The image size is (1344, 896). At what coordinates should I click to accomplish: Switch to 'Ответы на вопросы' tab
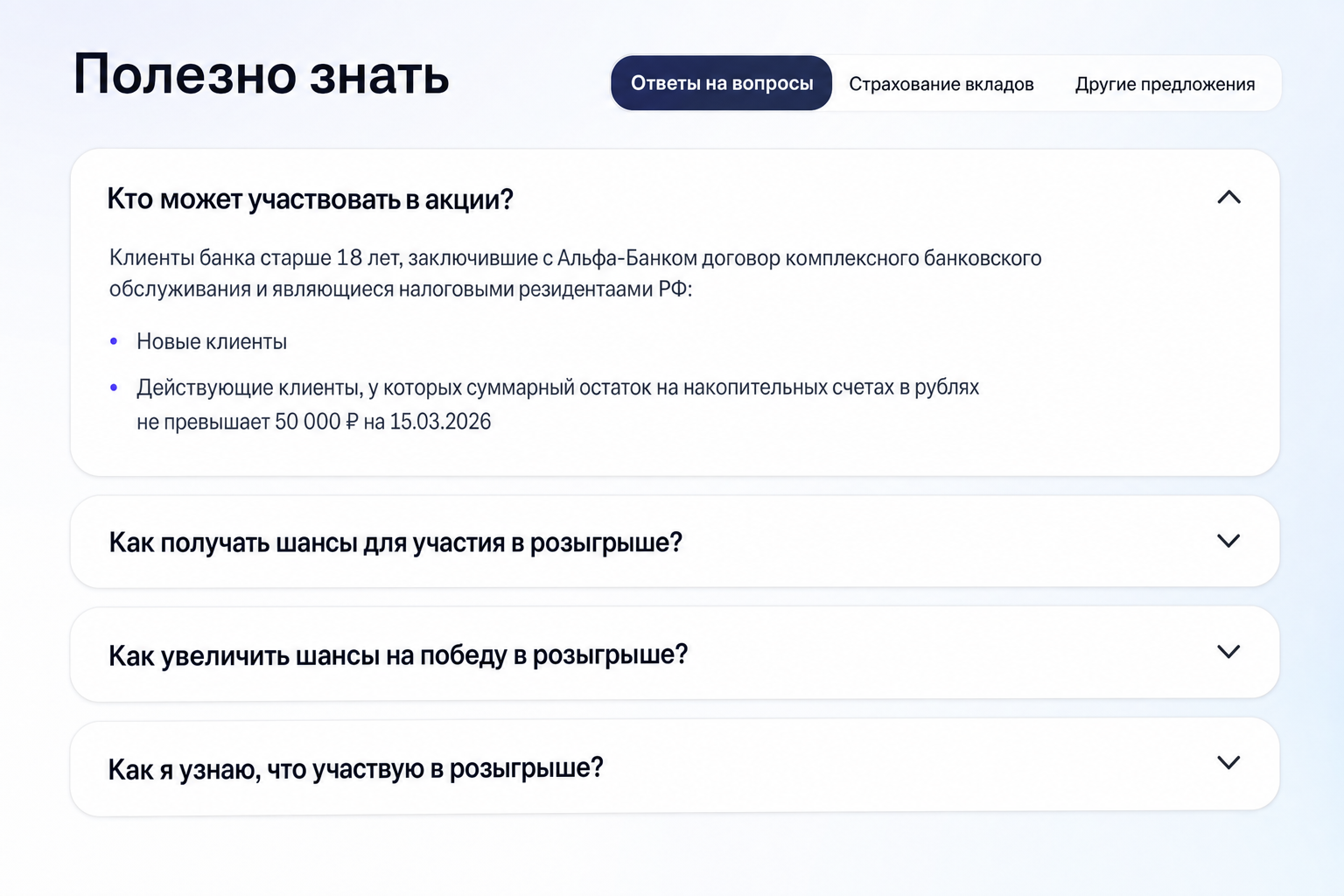click(722, 83)
